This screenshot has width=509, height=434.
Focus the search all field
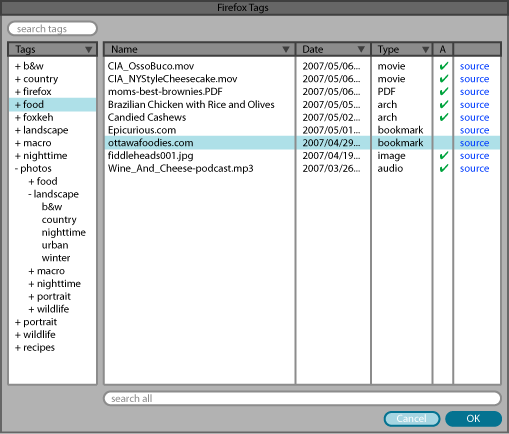click(x=302, y=399)
